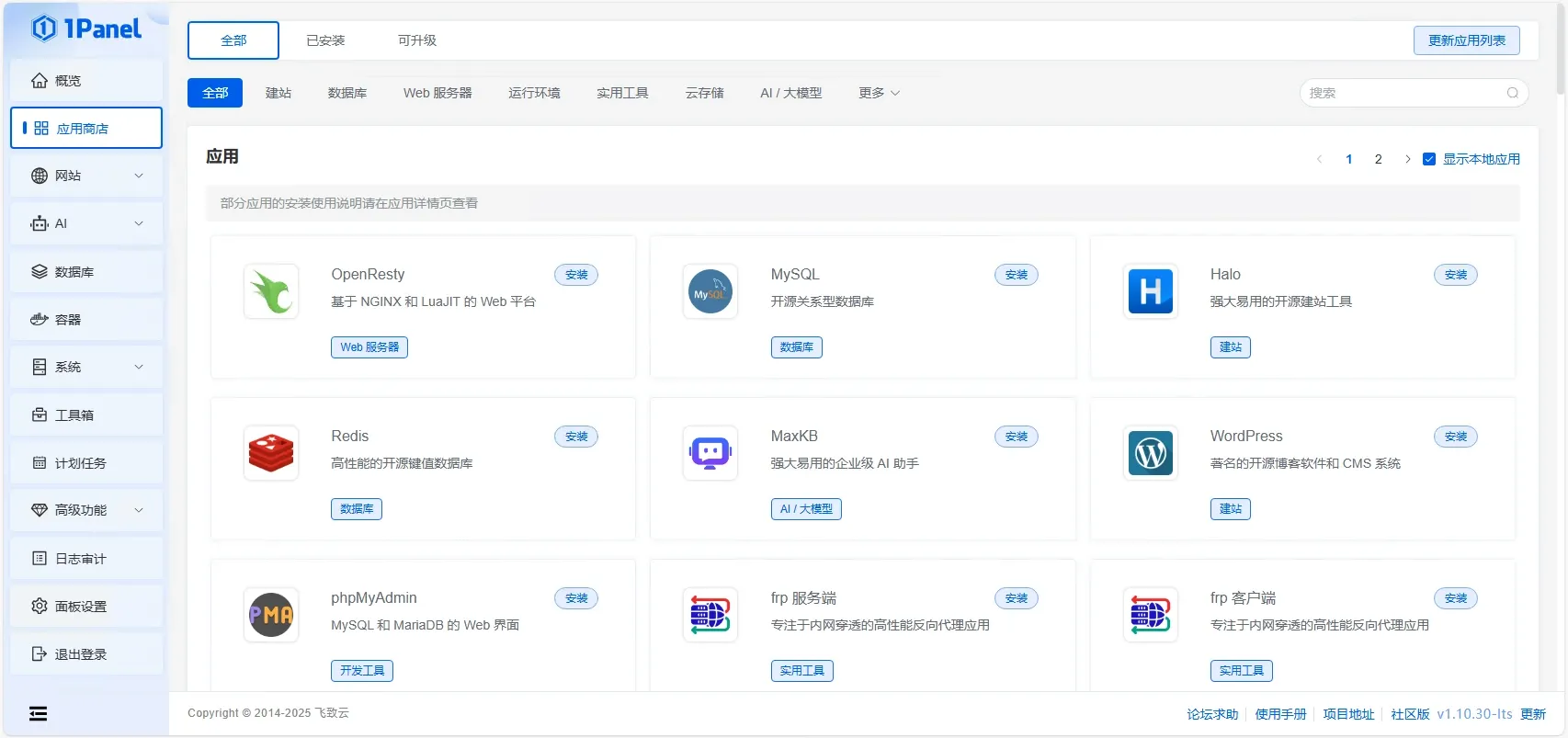Filter by 实用工具 category
The image size is (1568, 738).
point(622,93)
